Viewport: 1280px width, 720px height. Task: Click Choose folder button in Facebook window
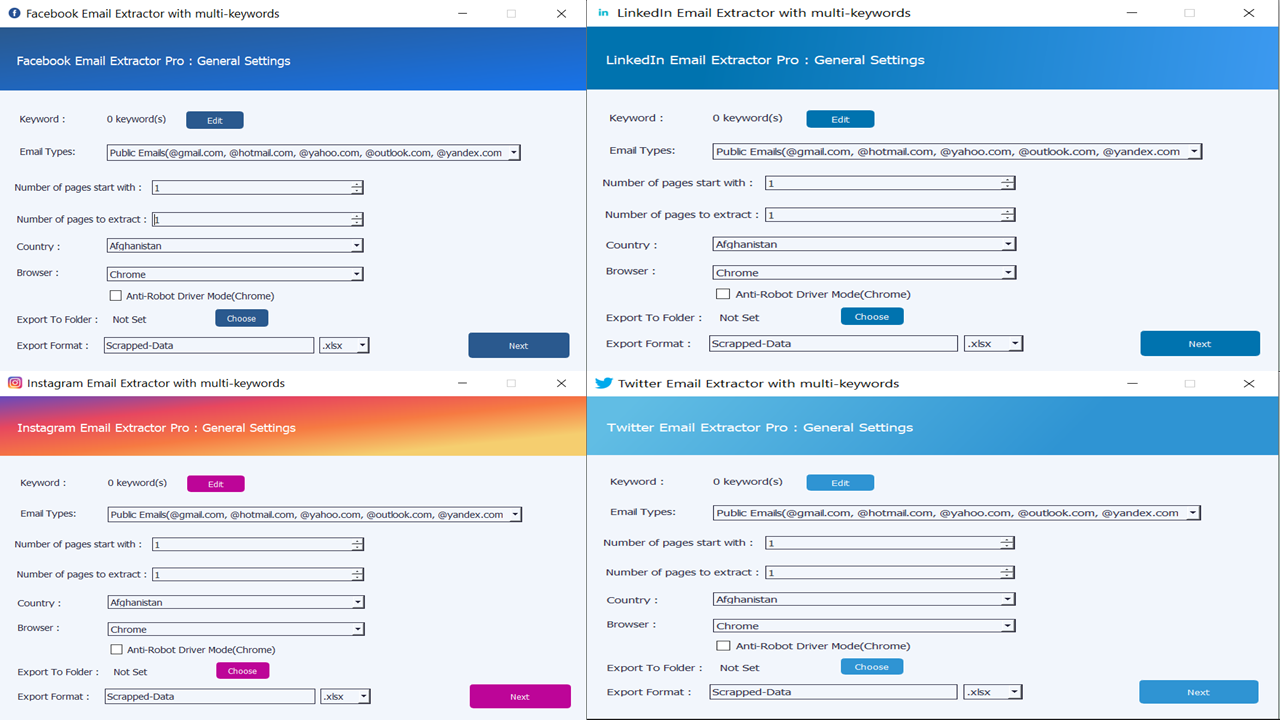coord(242,319)
